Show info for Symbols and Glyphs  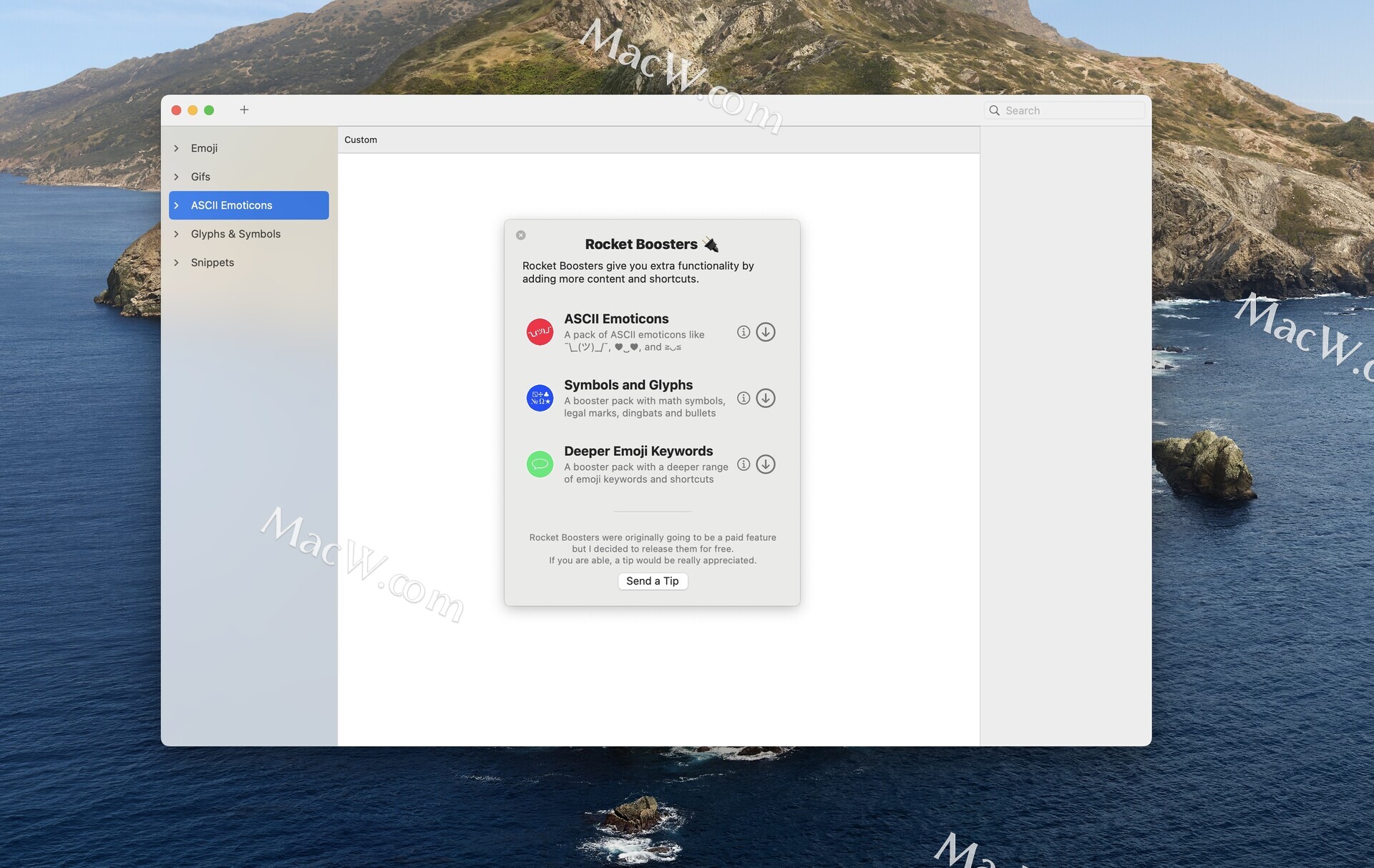point(744,398)
